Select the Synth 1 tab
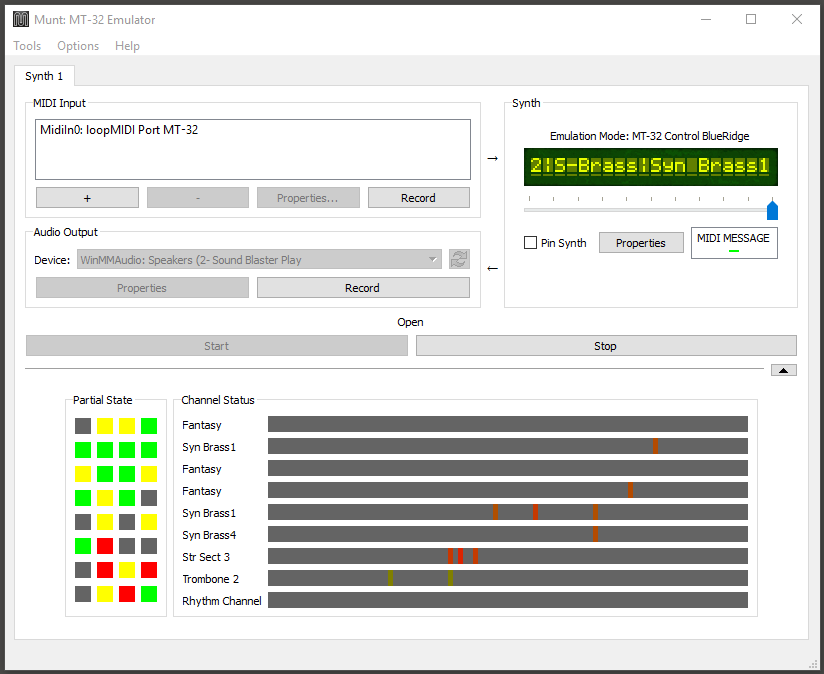This screenshot has width=824, height=674. point(44,76)
